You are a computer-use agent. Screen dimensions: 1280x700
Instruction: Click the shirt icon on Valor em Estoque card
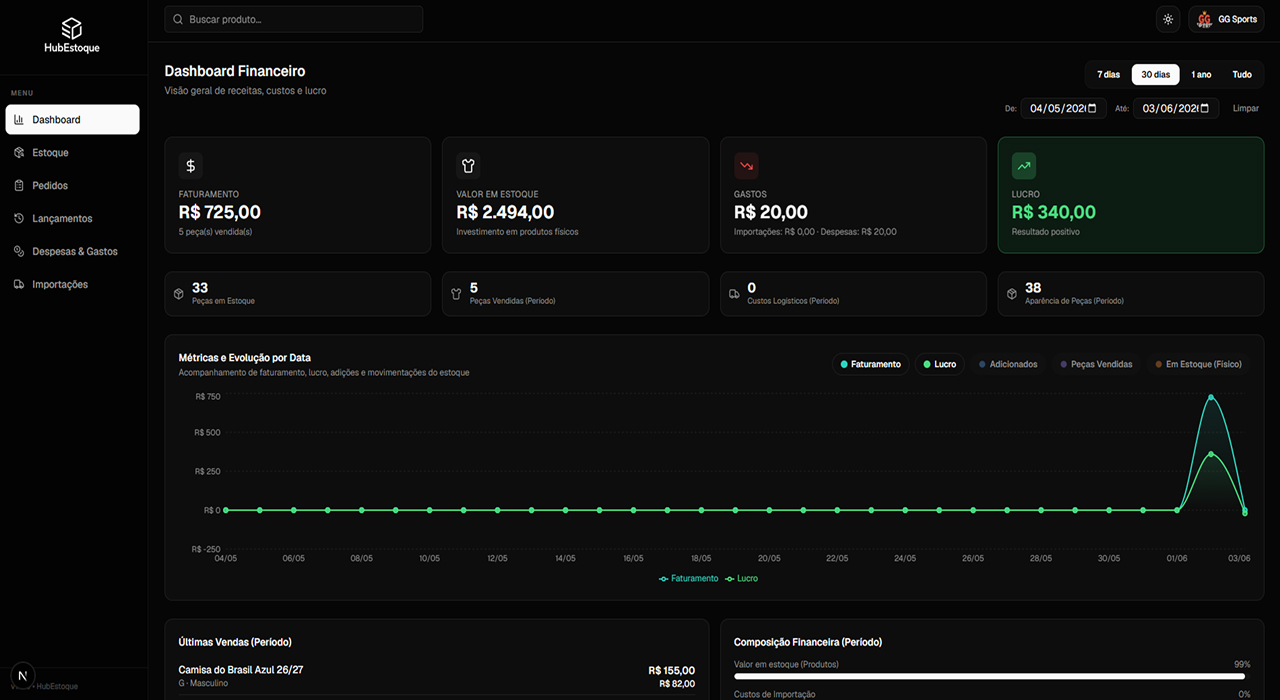[469, 165]
